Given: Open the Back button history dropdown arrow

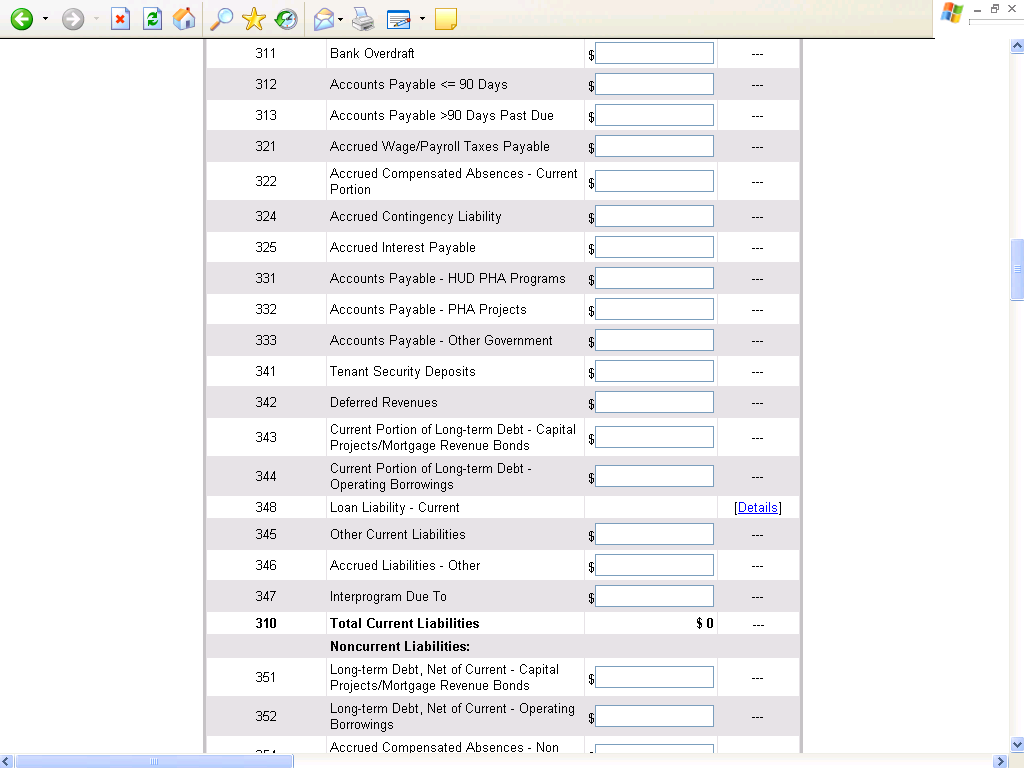Looking at the screenshot, I should click(x=45, y=19).
